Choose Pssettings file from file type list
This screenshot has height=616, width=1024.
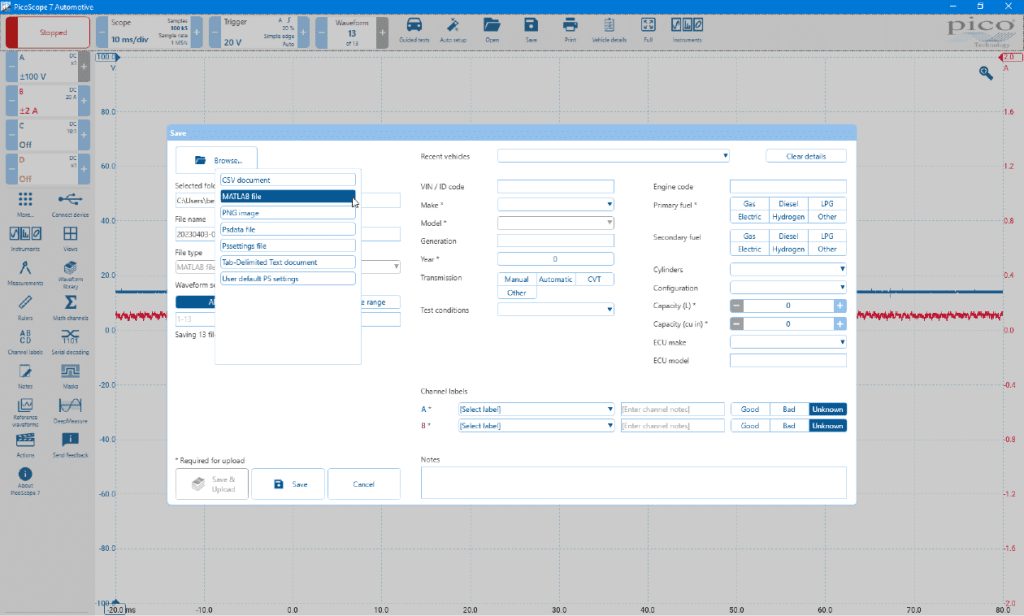click(x=287, y=246)
